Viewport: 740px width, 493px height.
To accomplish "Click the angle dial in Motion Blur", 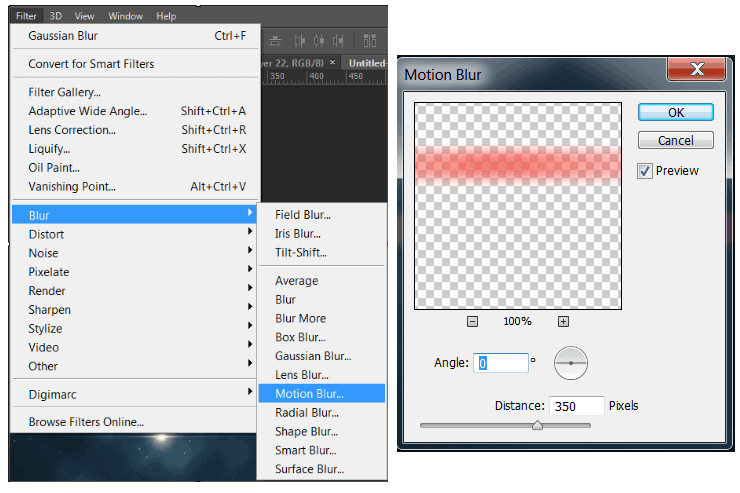I will pyautogui.click(x=571, y=363).
